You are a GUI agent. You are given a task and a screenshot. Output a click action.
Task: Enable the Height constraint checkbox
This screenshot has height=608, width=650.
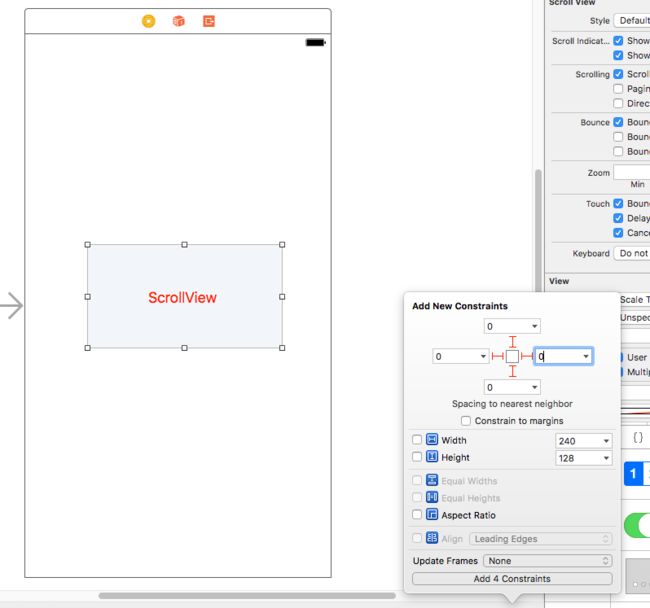(x=417, y=457)
